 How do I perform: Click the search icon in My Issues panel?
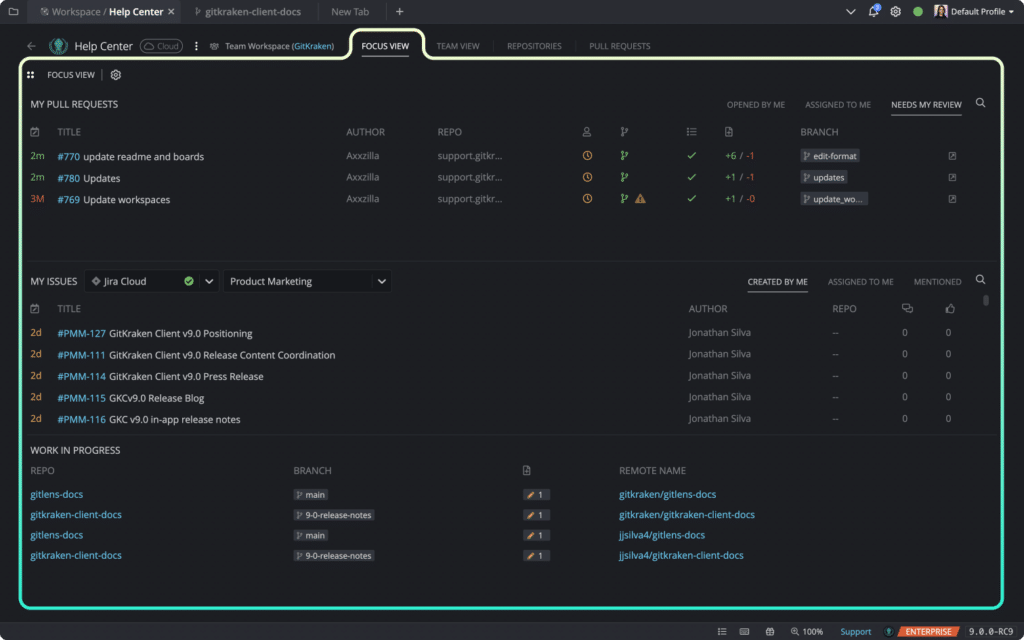coord(980,280)
